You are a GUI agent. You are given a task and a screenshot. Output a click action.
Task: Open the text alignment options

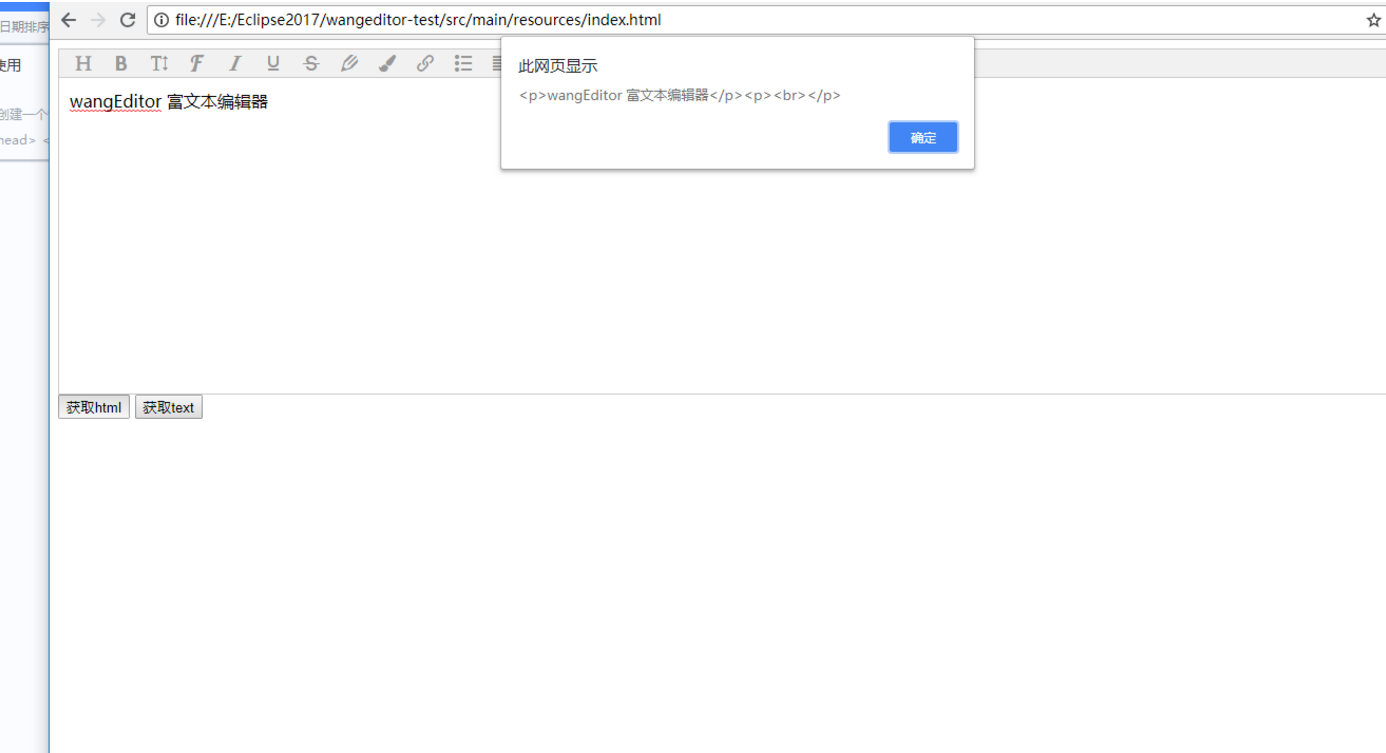(498, 63)
